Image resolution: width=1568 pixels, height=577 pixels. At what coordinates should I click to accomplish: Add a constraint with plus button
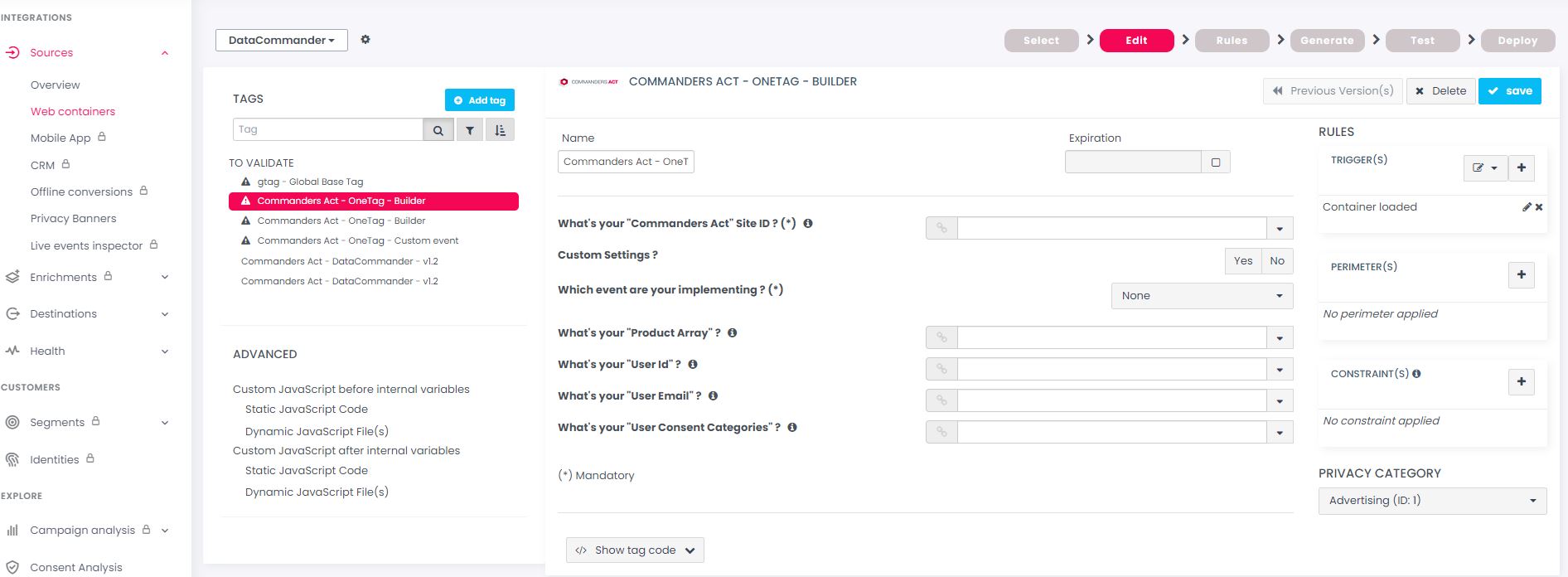[1522, 381]
